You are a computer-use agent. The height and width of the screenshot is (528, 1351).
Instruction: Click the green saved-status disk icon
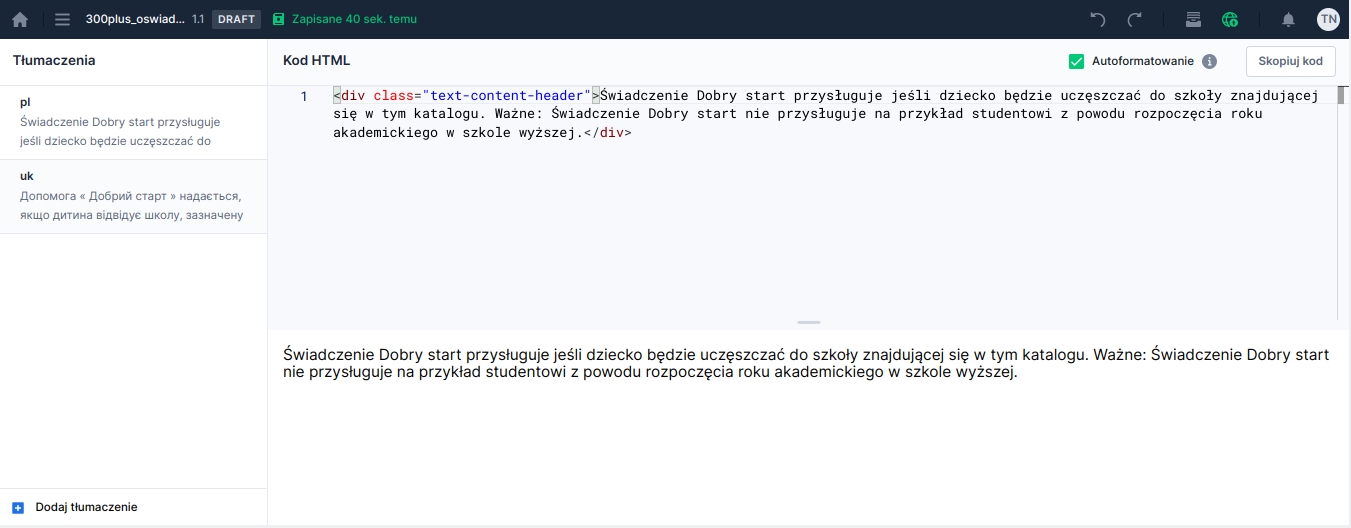(279, 19)
